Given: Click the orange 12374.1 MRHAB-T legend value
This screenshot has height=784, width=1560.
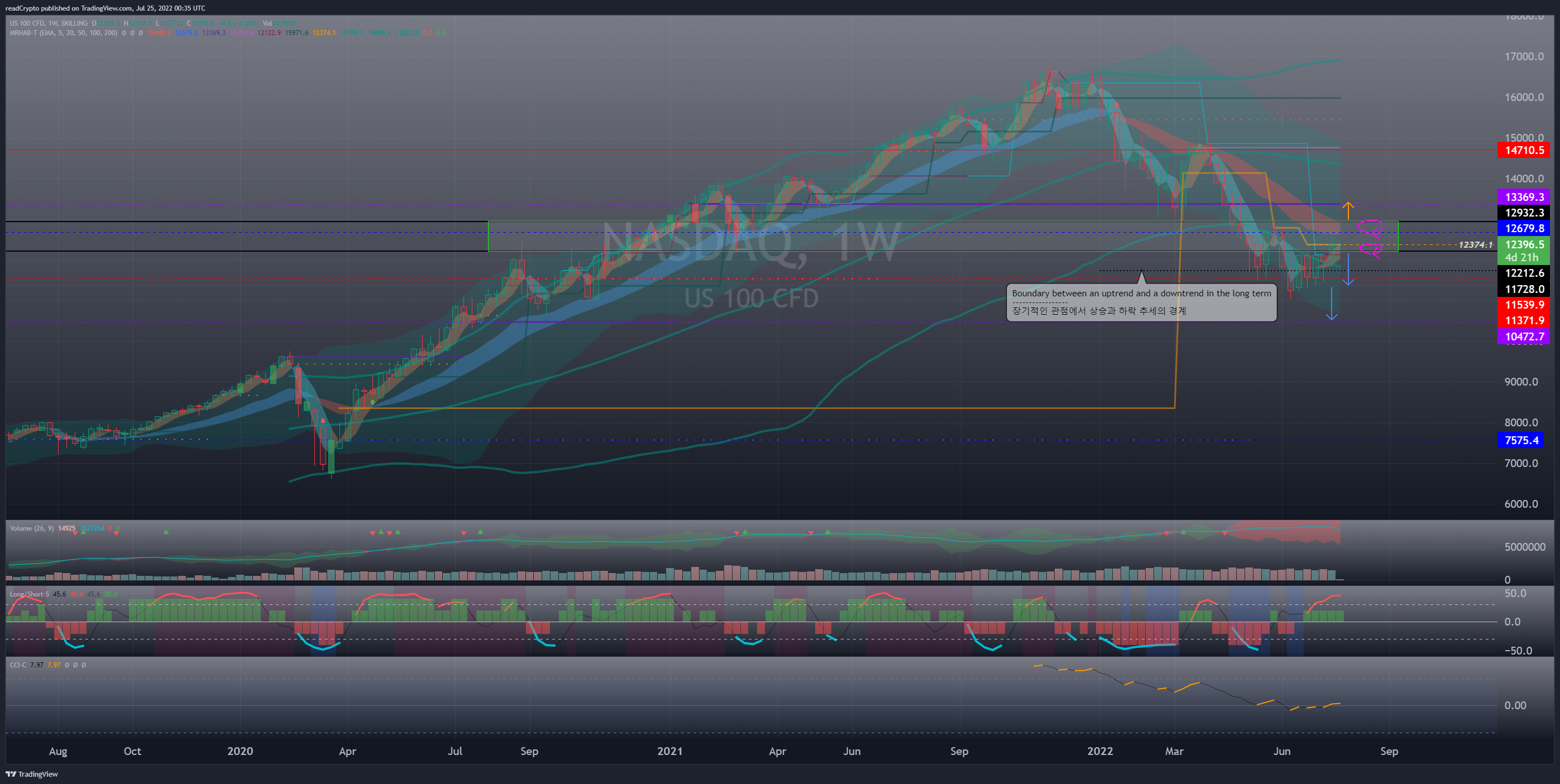Looking at the screenshot, I should coord(324,33).
